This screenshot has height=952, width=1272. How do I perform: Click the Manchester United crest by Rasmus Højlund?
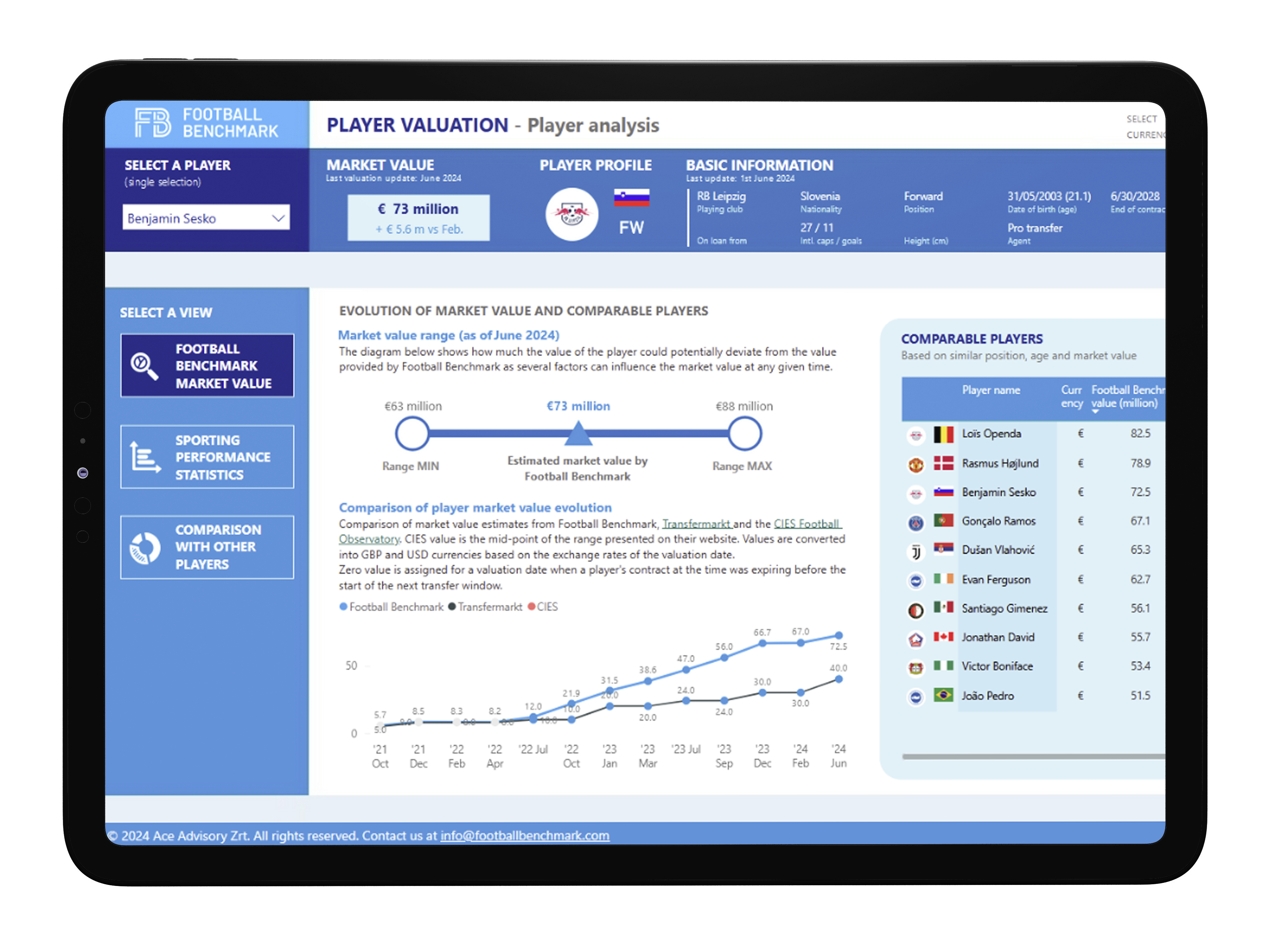pyautogui.click(x=916, y=465)
